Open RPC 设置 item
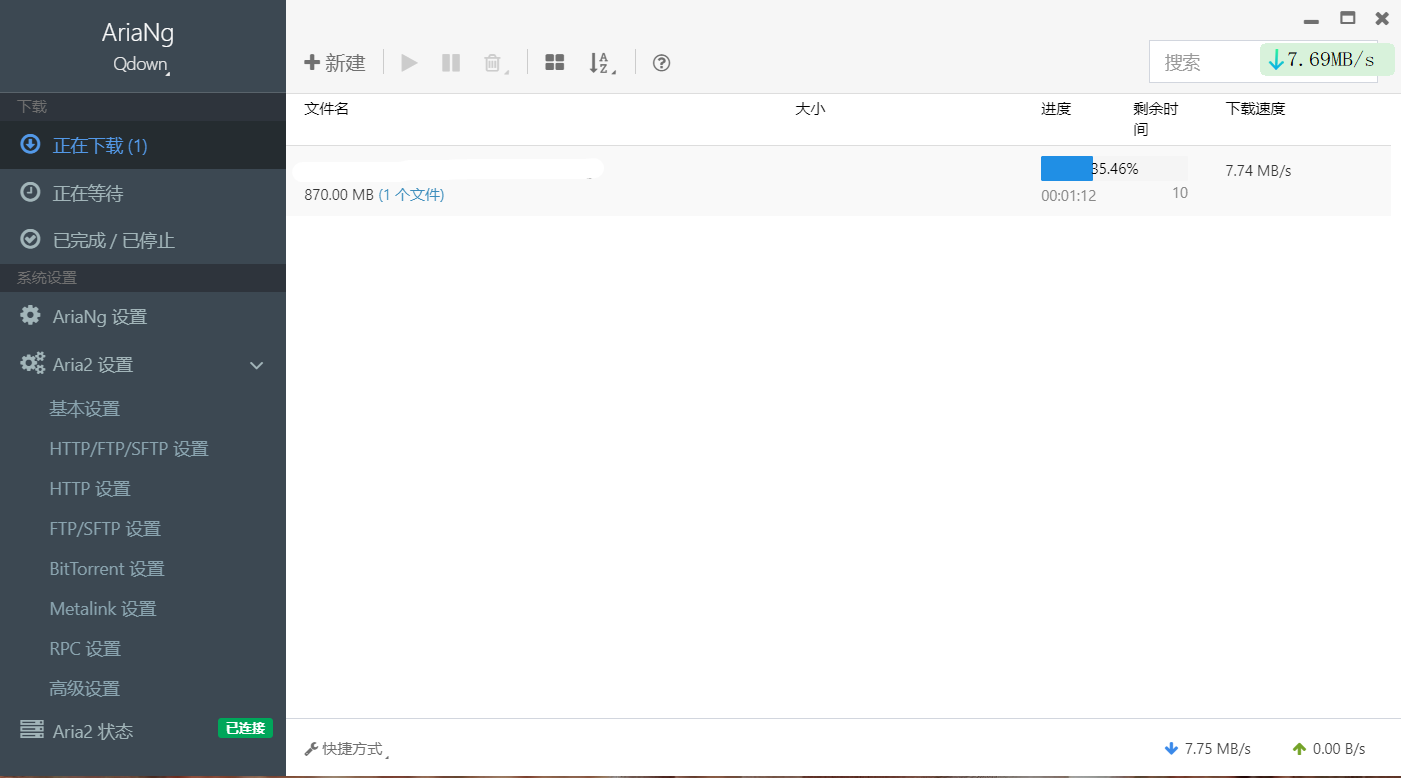This screenshot has width=1401, height=778. 85,649
